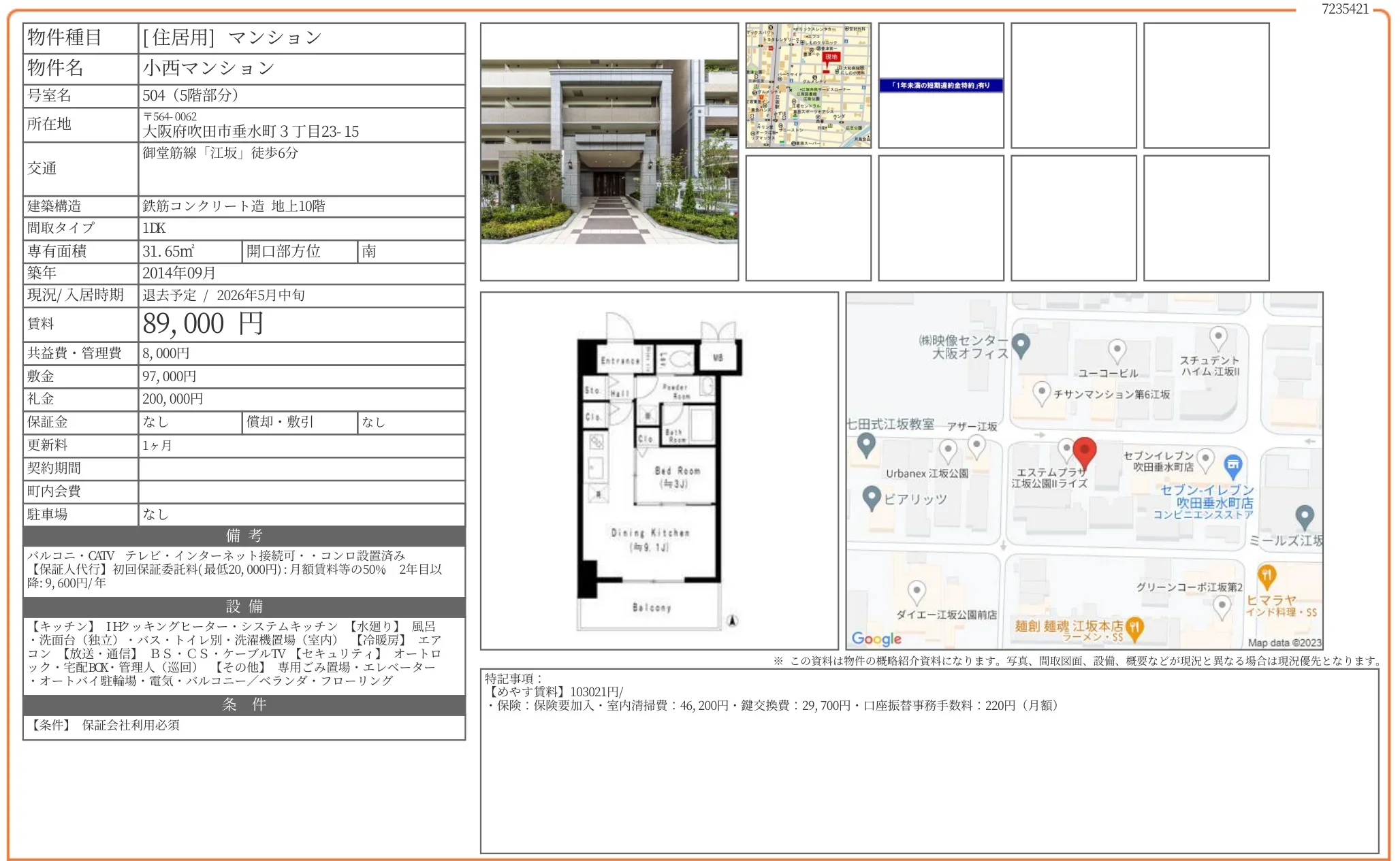Click the short-term cancellation penalty banner

coord(940,85)
